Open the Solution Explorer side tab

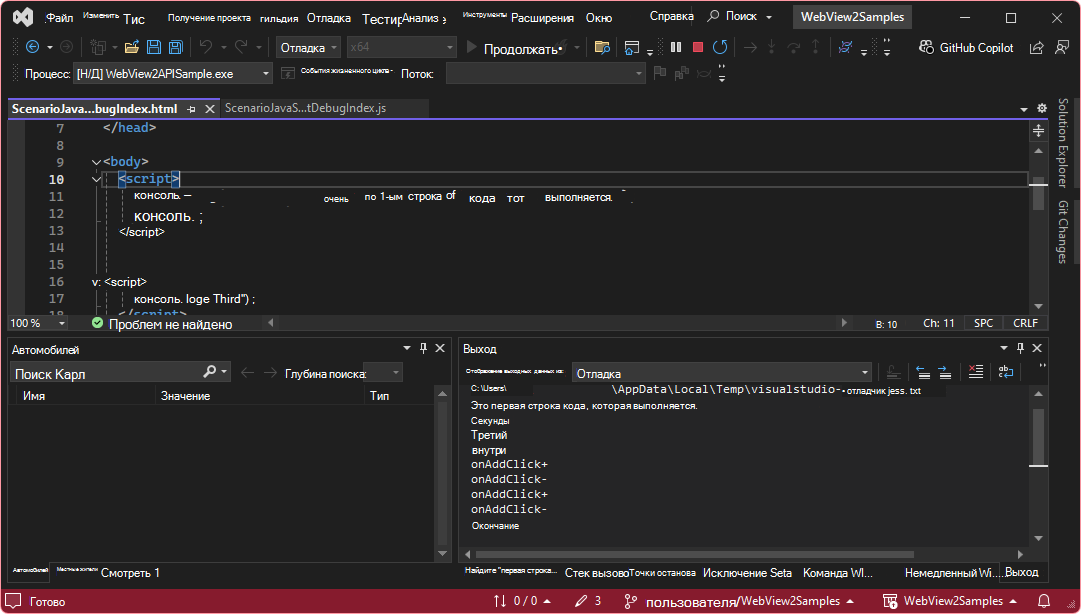pyautogui.click(x=1062, y=143)
